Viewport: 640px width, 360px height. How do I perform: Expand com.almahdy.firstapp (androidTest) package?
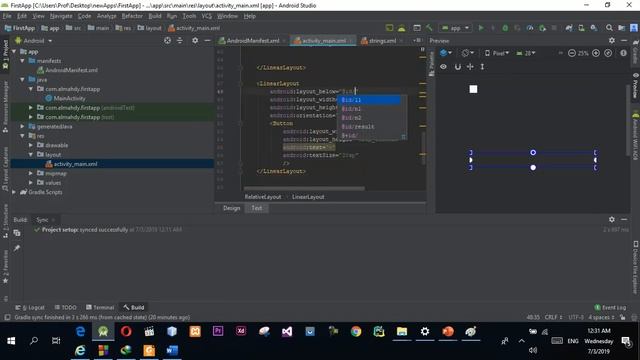coord(31,107)
